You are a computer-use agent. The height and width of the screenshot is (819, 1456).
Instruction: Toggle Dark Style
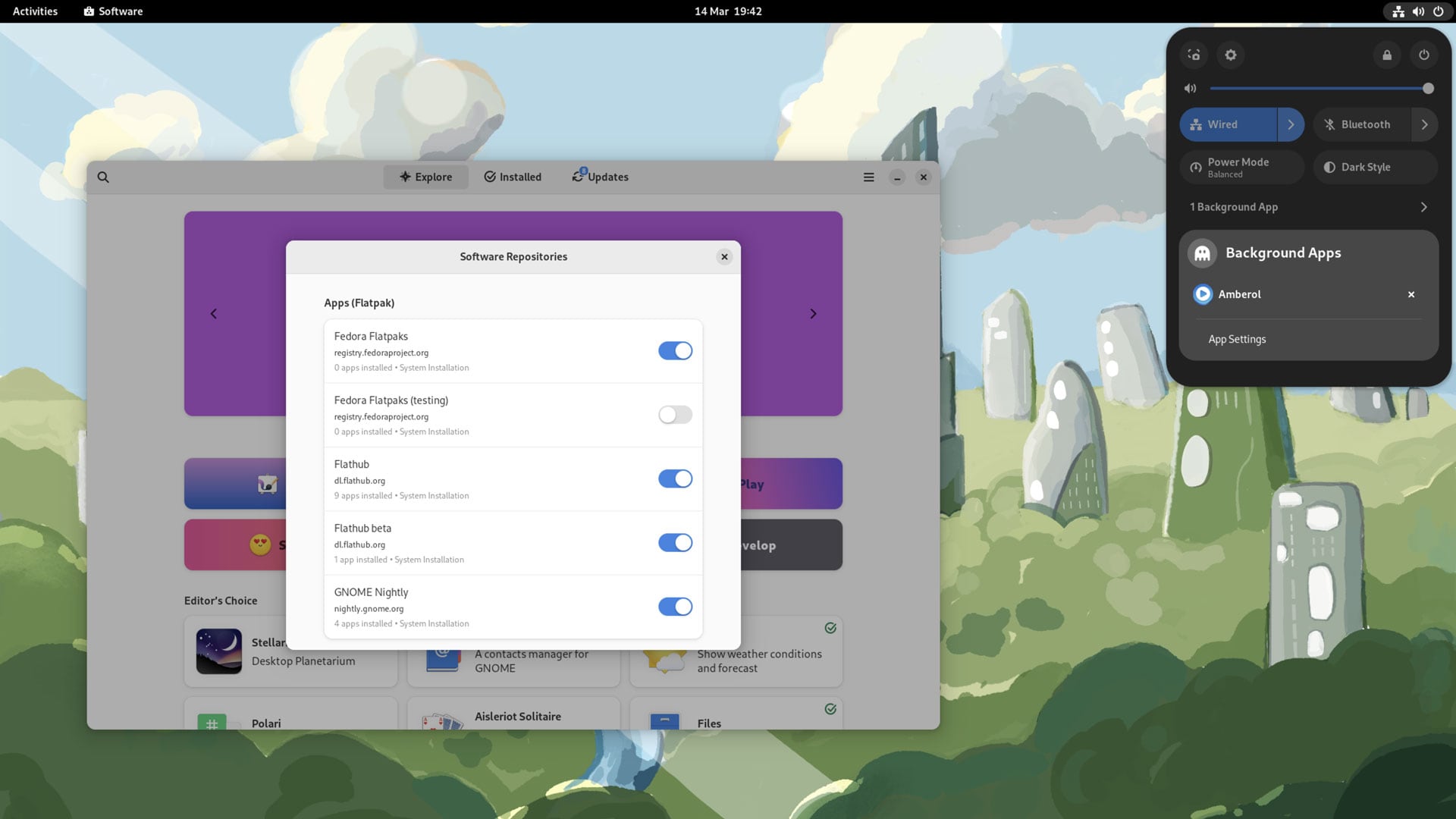pyautogui.click(x=1376, y=167)
